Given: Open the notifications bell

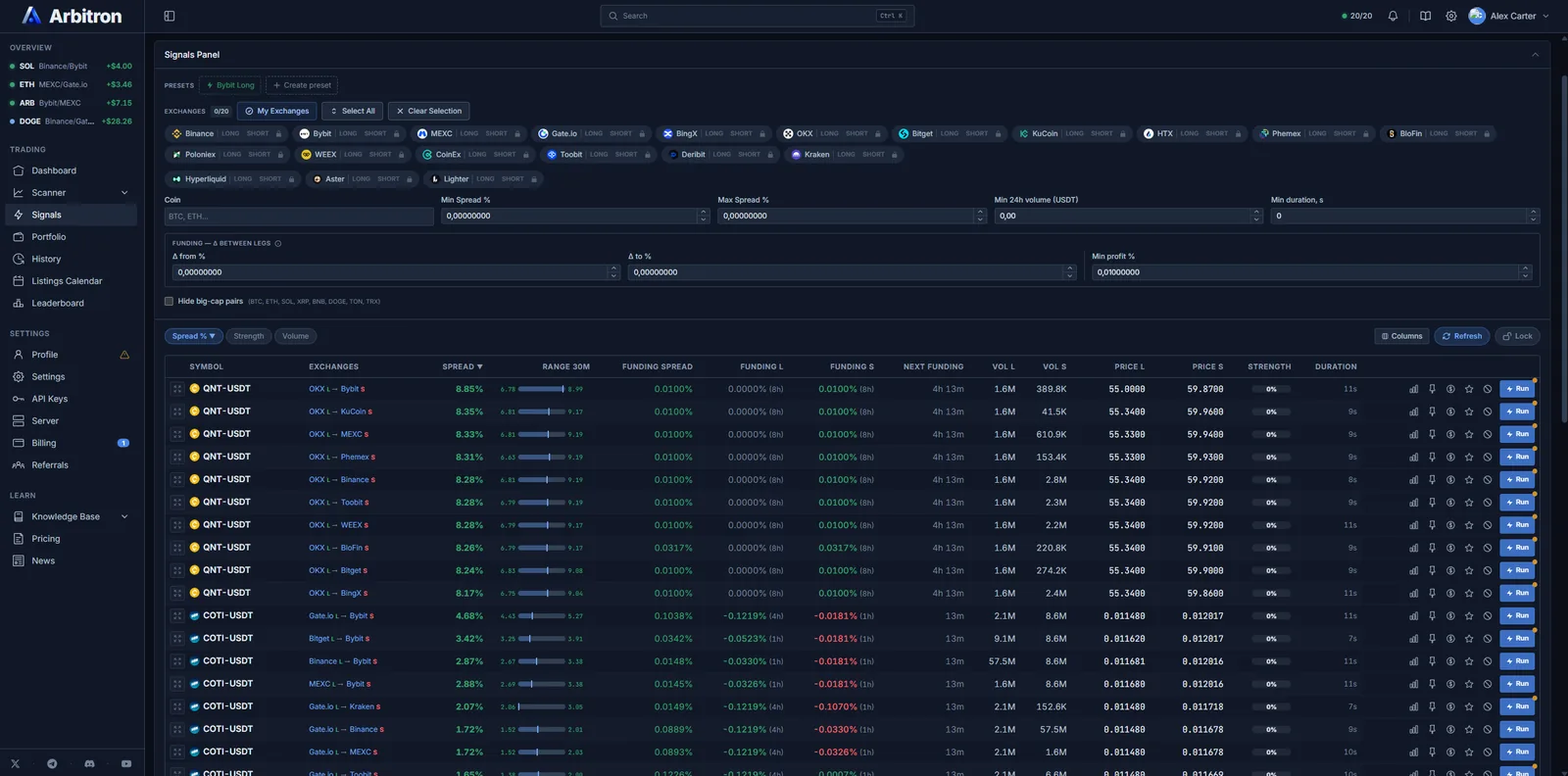Looking at the screenshot, I should pos(1393,16).
